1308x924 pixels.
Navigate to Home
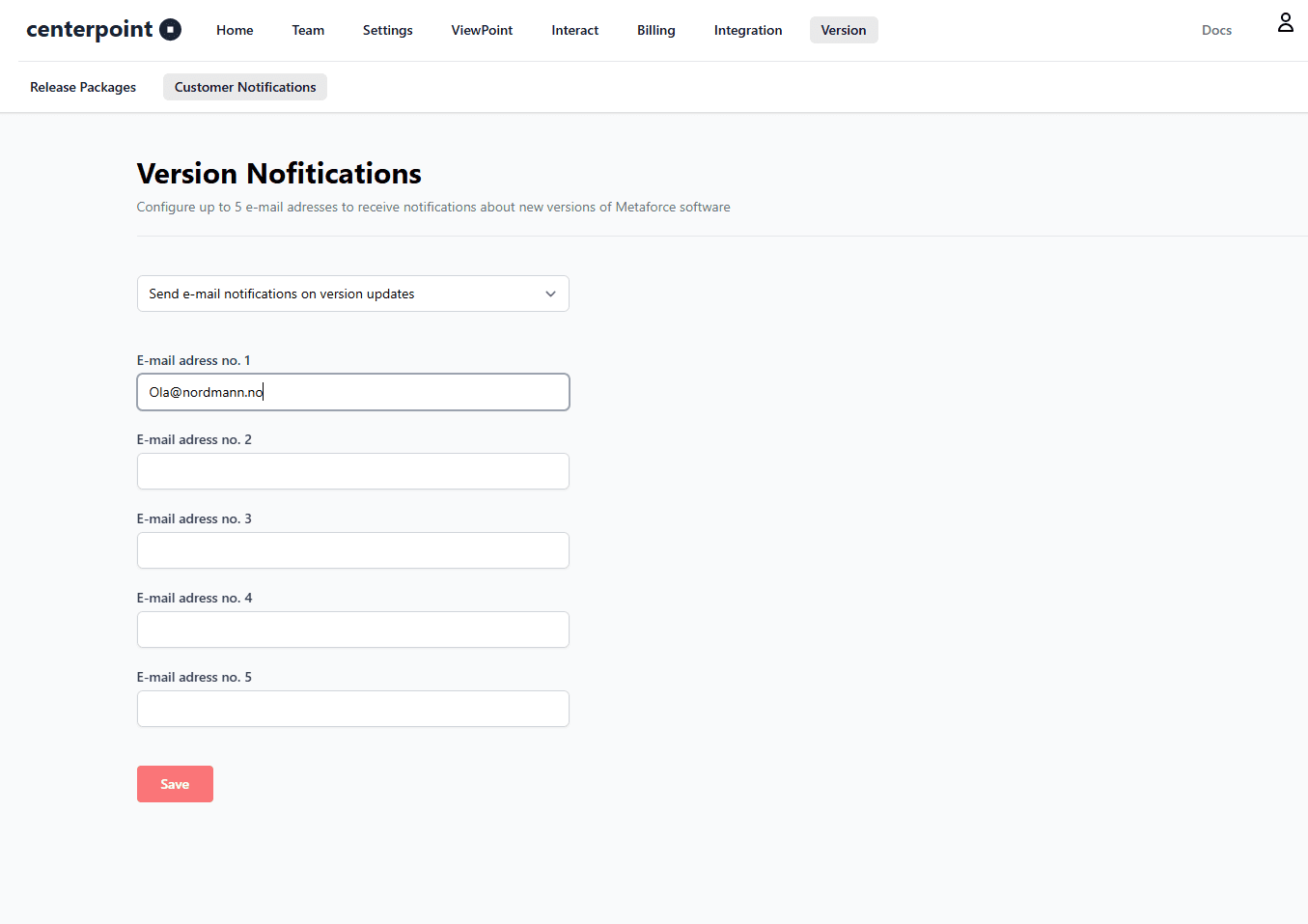point(234,30)
